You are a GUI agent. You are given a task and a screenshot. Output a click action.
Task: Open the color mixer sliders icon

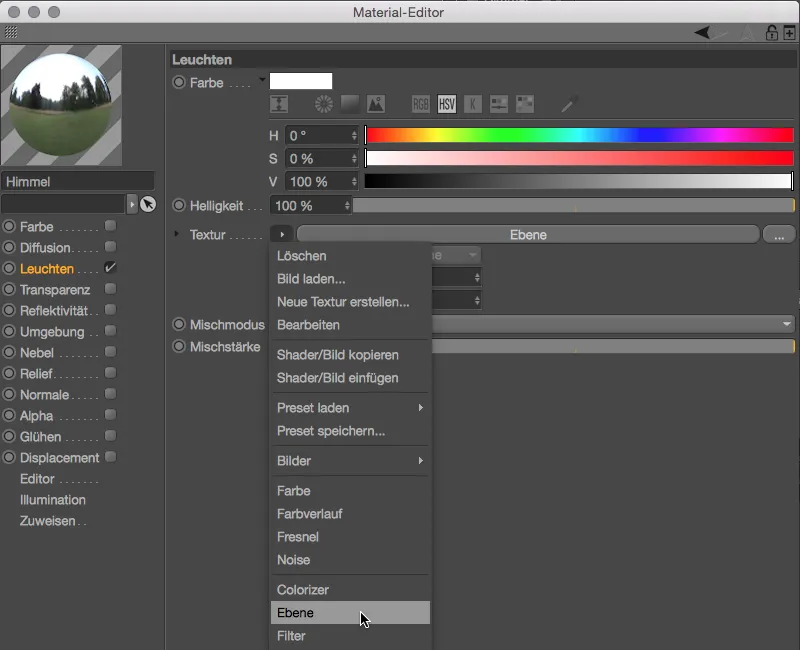pyautogui.click(x=498, y=104)
